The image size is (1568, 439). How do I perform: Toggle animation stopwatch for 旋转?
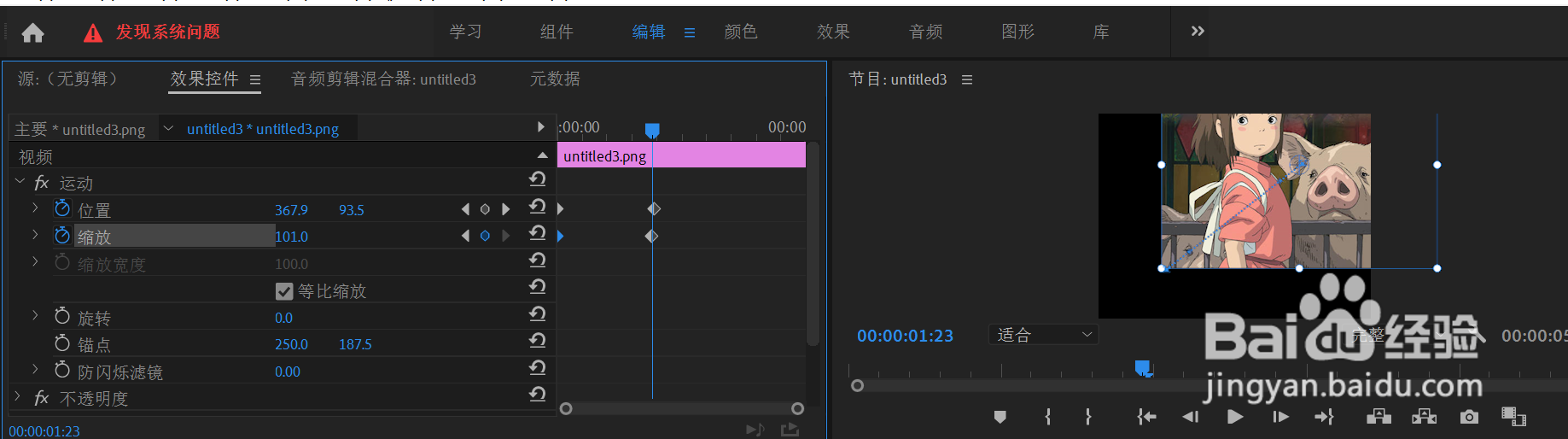pos(62,316)
